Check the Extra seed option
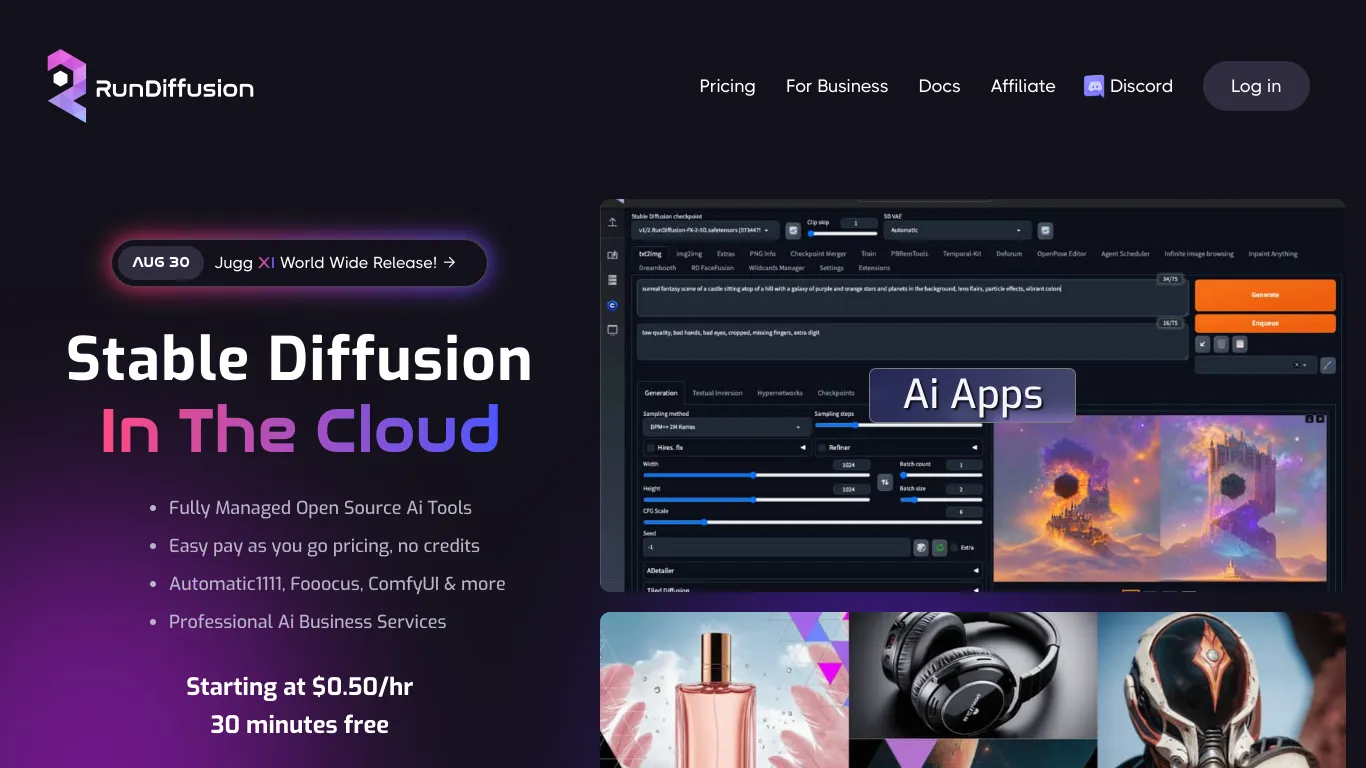Image resolution: width=1366 pixels, height=768 pixels. [x=955, y=547]
